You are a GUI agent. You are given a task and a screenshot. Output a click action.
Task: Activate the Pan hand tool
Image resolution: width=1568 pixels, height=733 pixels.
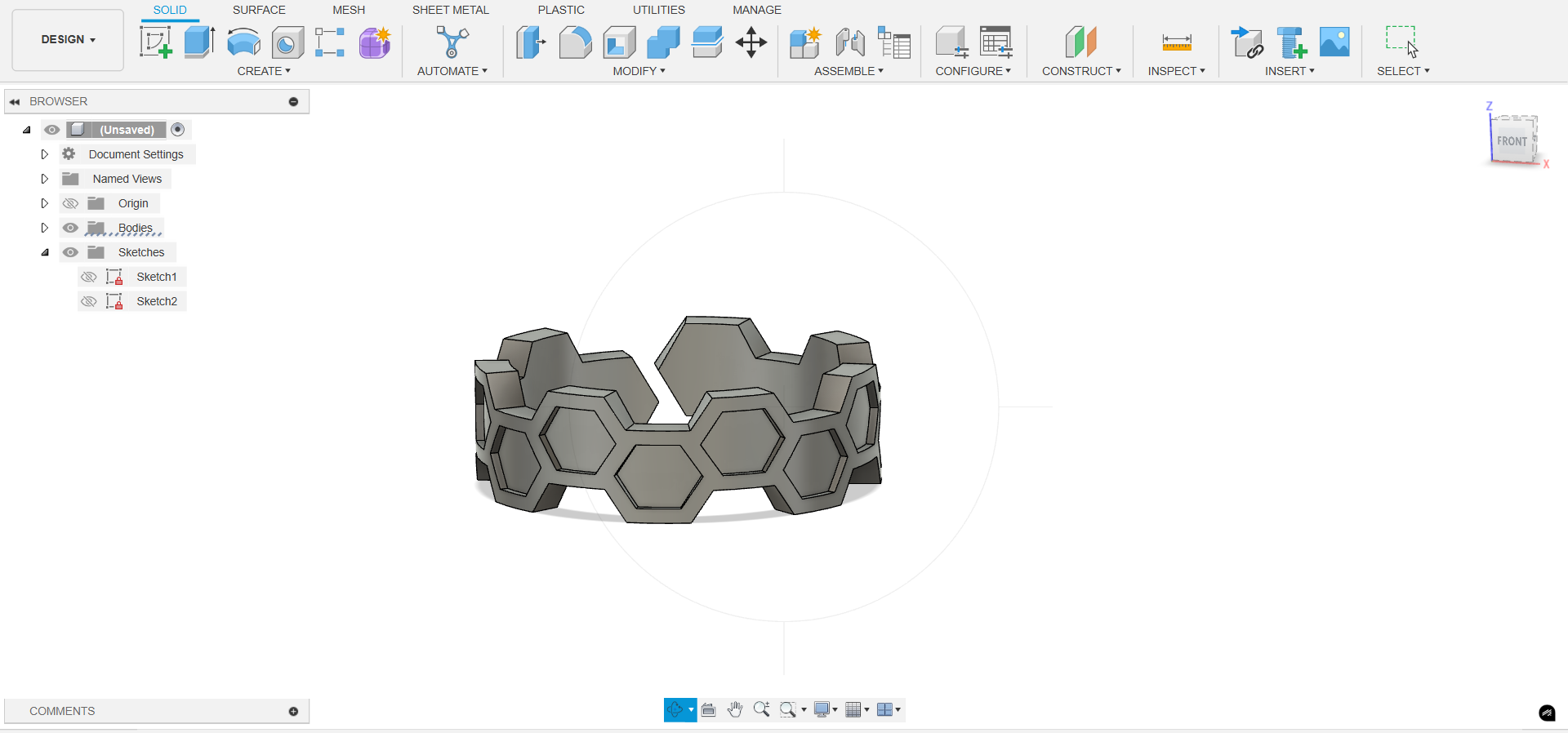[735, 710]
